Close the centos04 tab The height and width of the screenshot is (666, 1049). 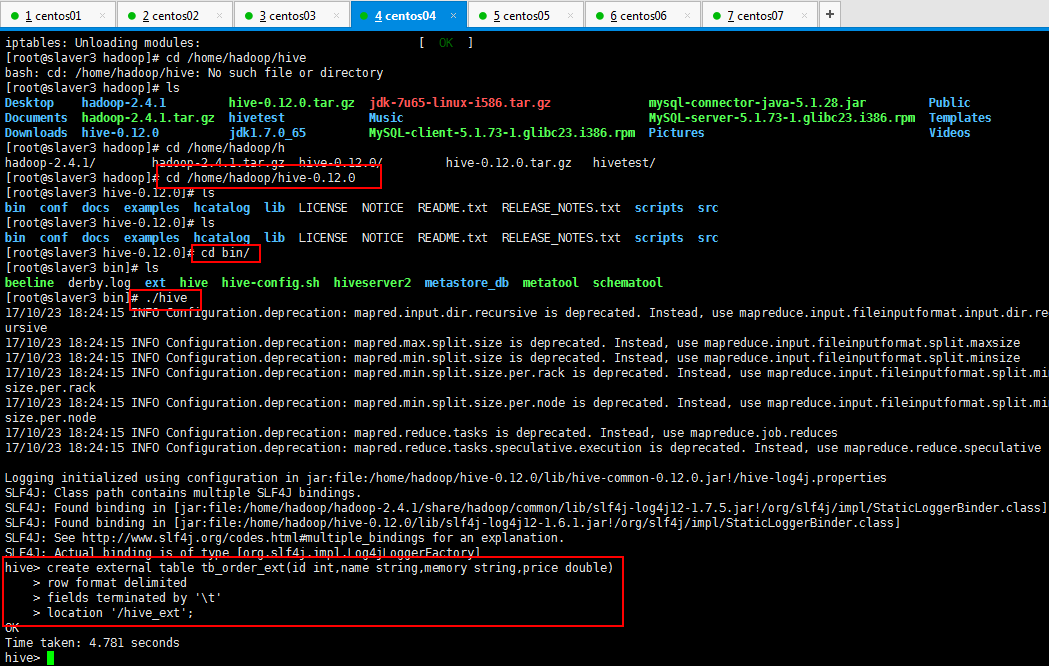pyautogui.click(x=454, y=15)
